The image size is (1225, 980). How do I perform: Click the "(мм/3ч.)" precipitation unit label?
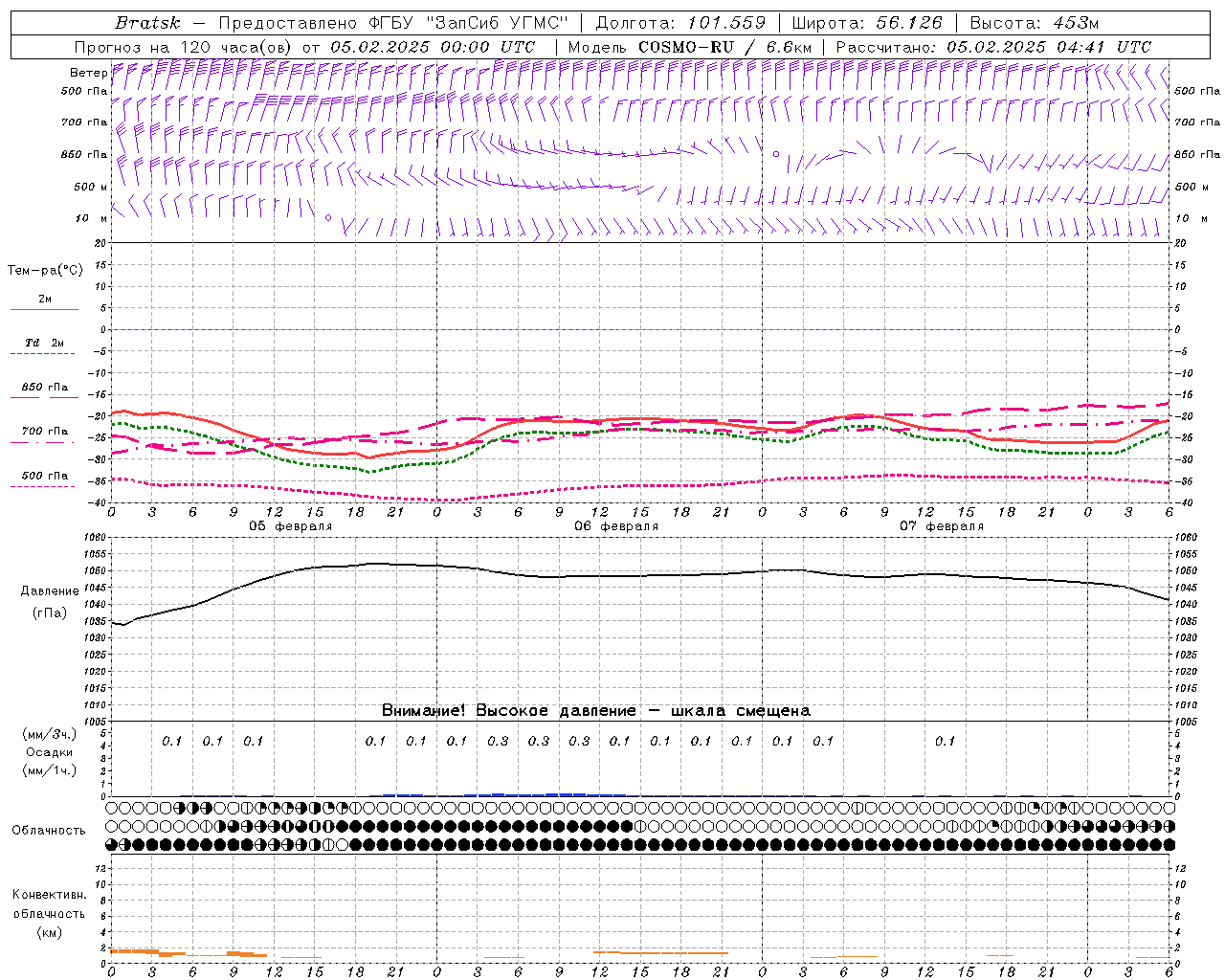[x=50, y=734]
